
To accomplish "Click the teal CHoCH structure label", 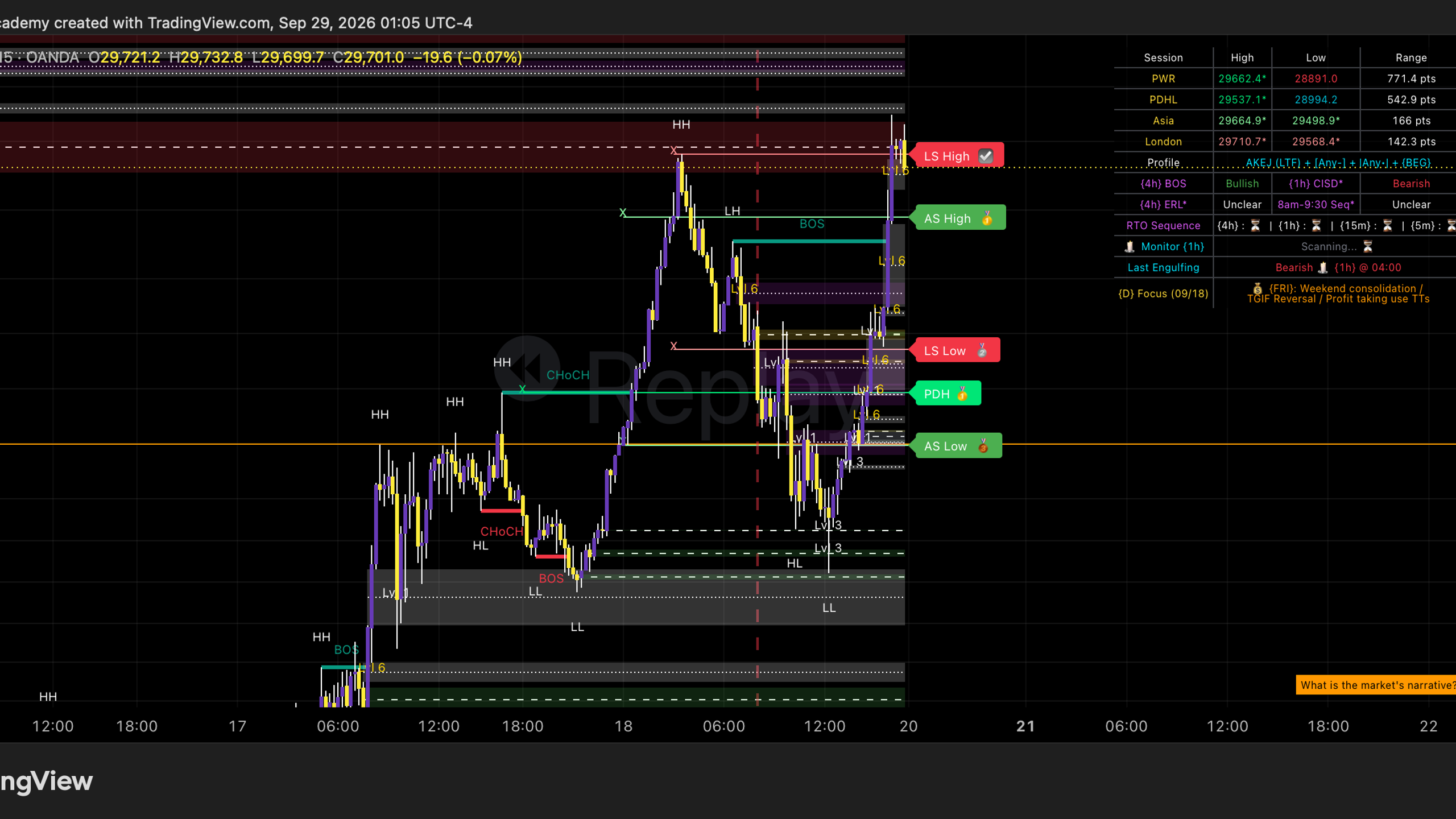I will pyautogui.click(x=568, y=375).
